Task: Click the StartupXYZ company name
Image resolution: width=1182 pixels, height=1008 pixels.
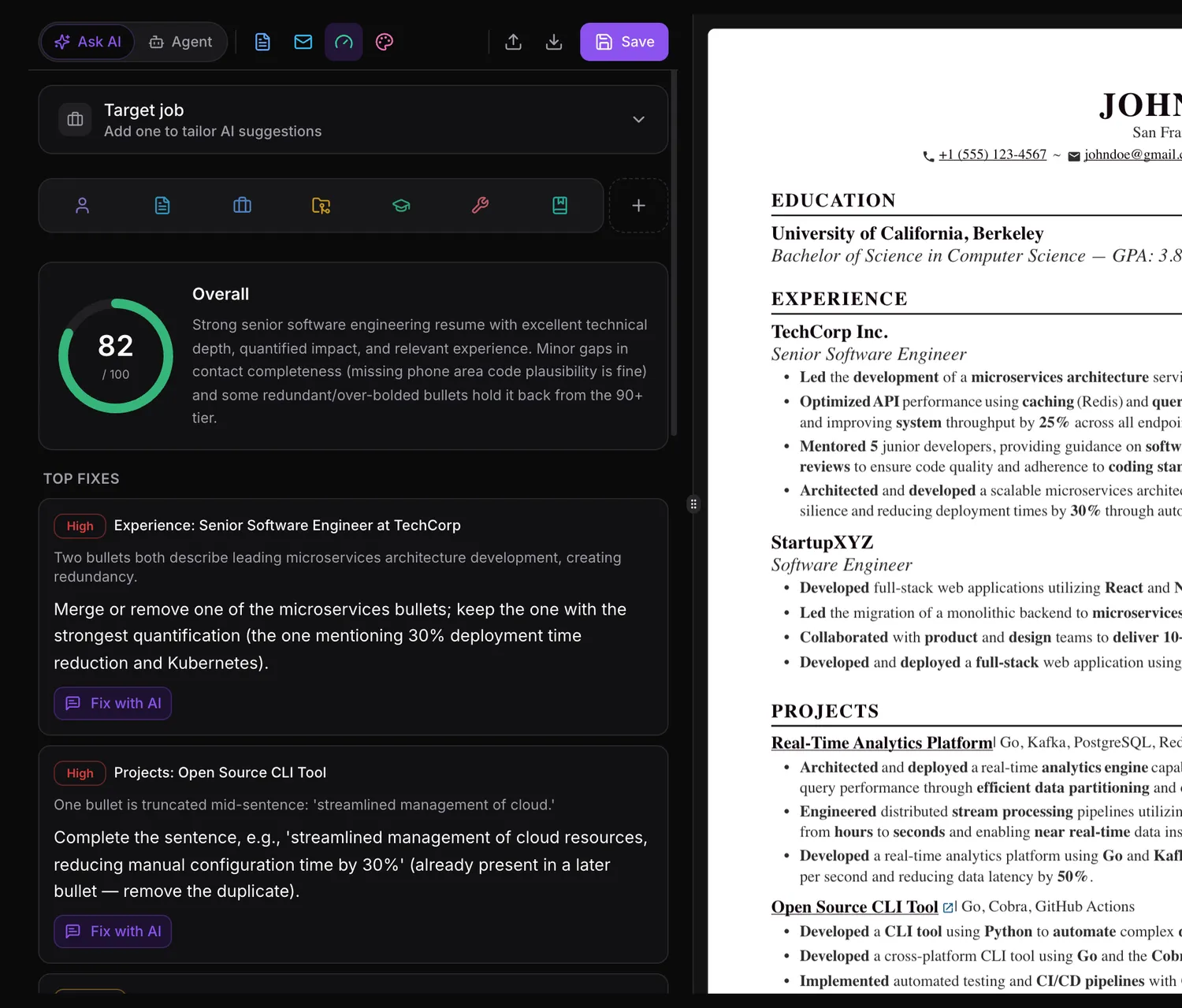Action: point(823,542)
